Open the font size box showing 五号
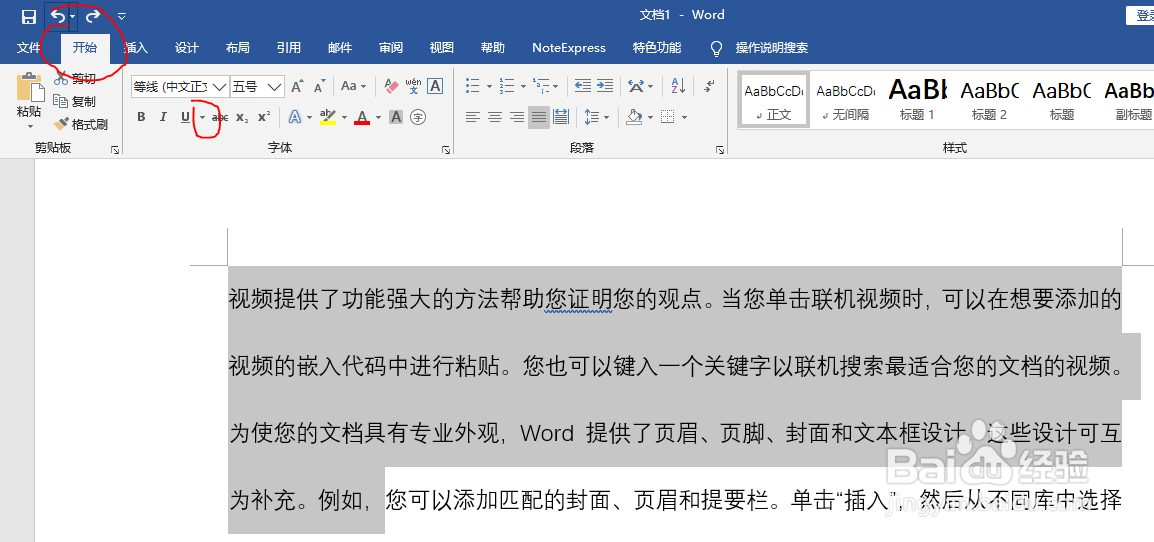This screenshot has height=542, width=1154. (257, 87)
